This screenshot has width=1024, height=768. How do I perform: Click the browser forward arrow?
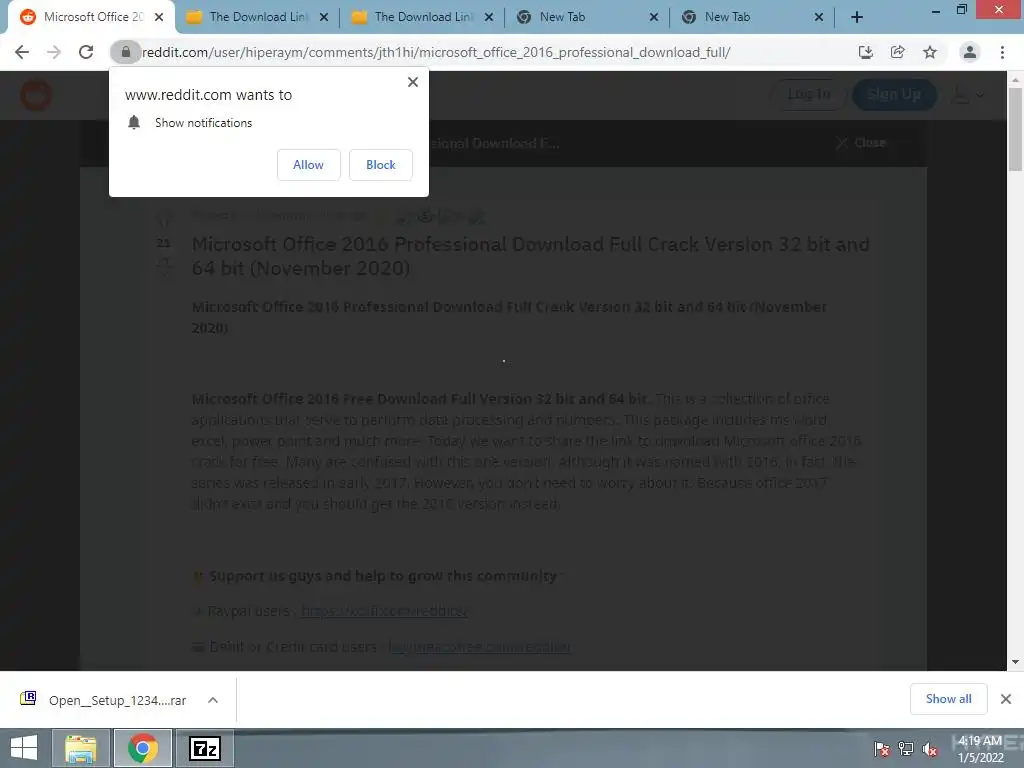coord(54,52)
